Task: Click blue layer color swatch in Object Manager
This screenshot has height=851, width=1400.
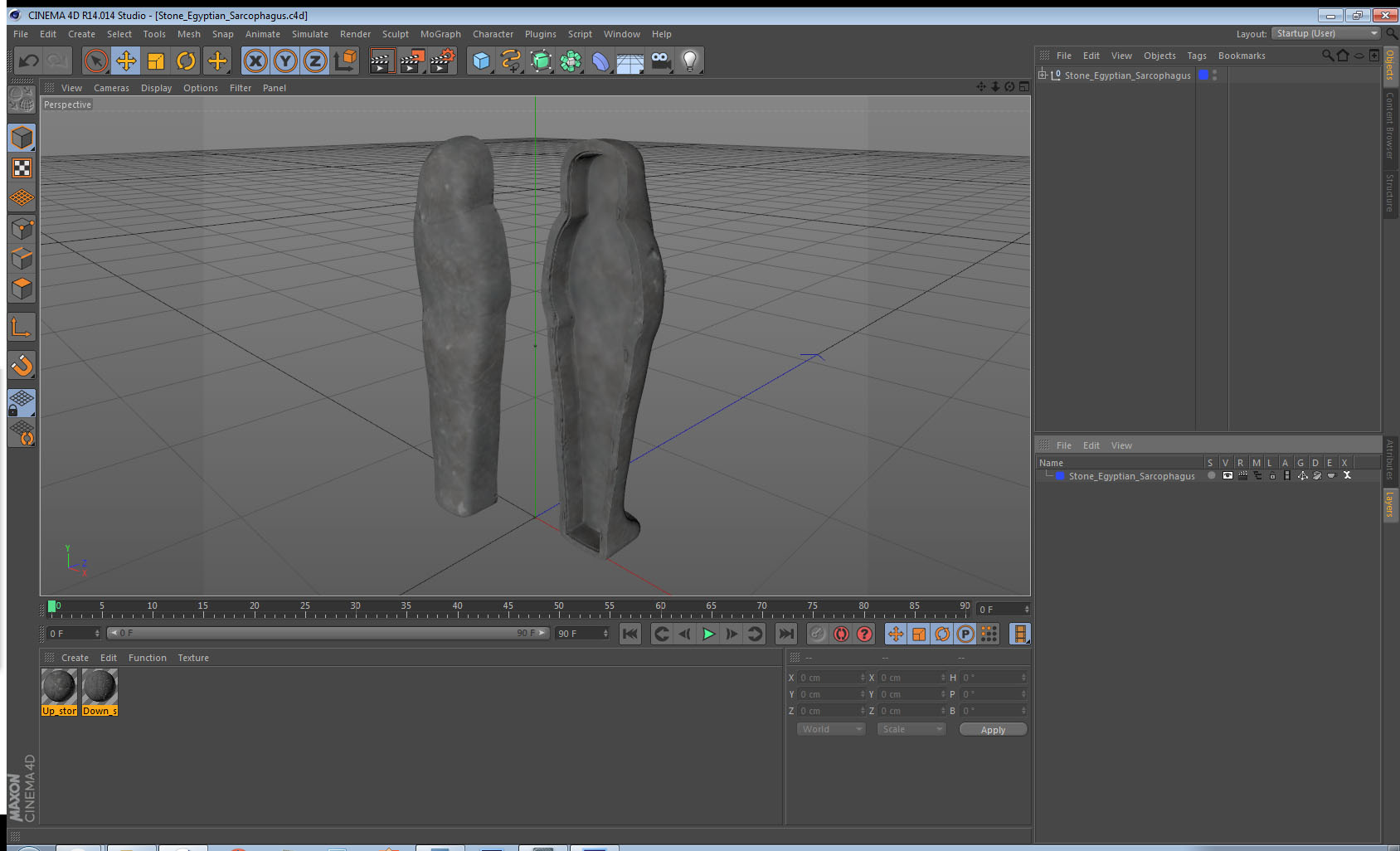Action: tap(1203, 75)
